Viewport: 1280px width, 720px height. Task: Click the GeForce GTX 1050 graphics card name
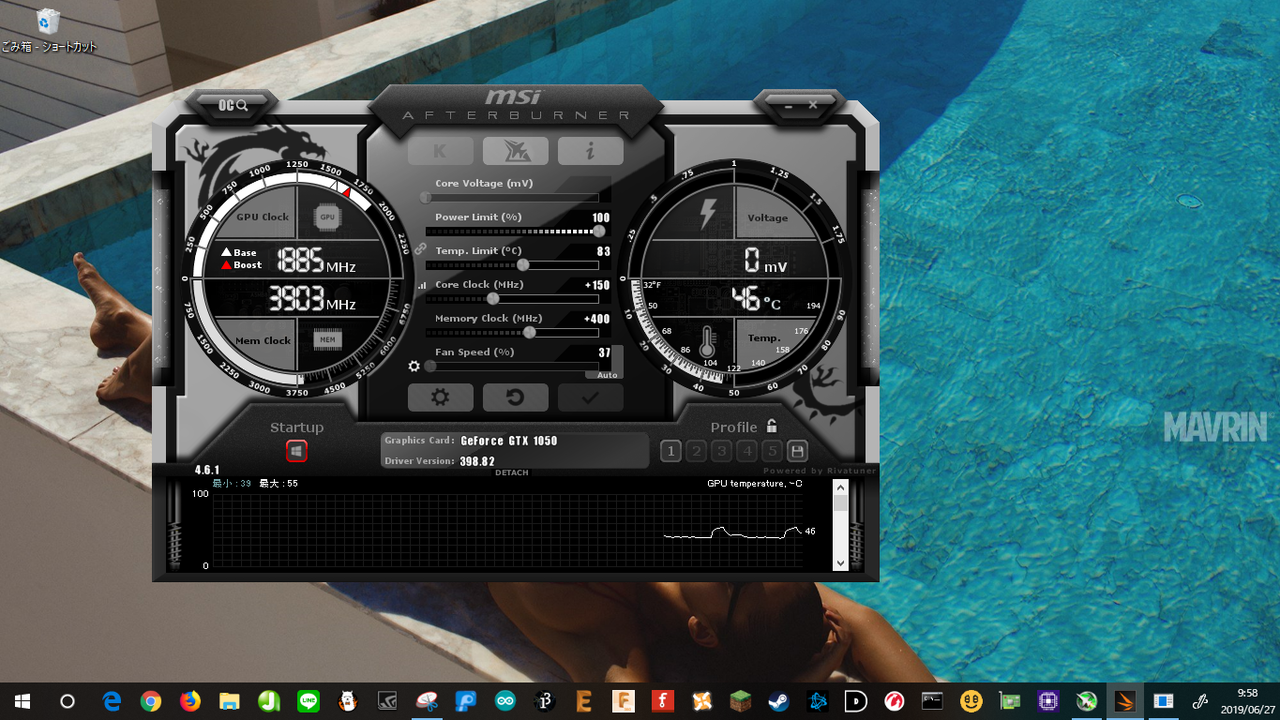click(x=509, y=441)
